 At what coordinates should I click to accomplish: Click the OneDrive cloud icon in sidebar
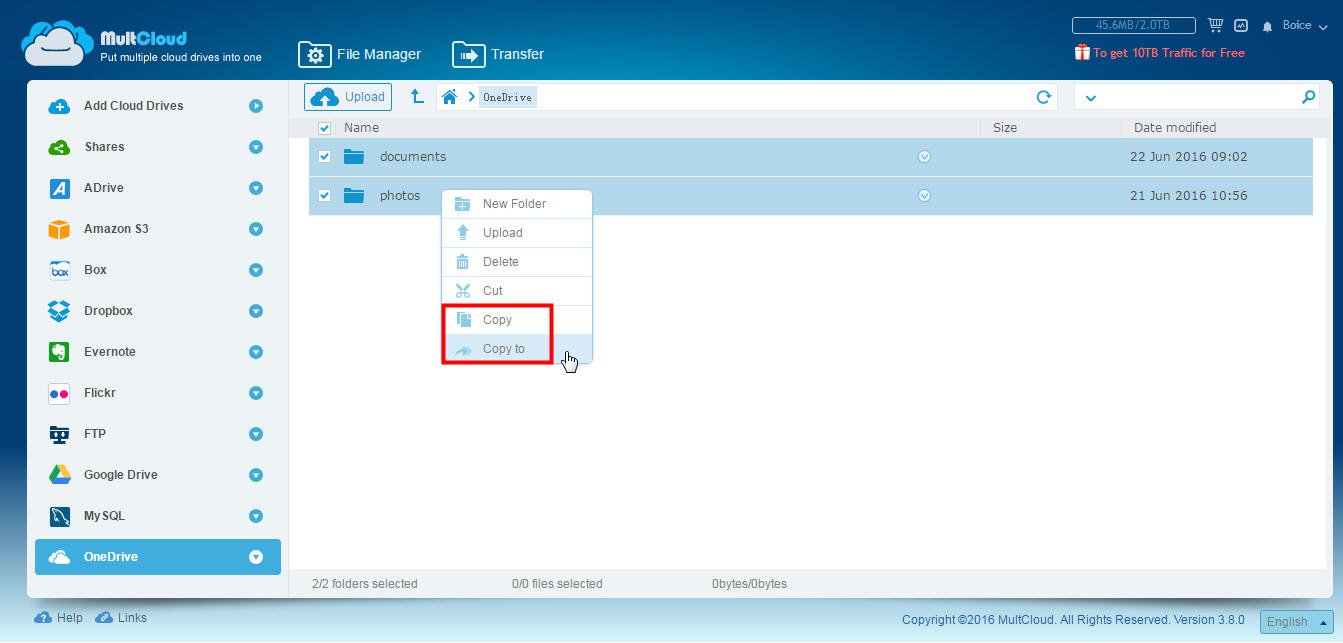(59, 557)
